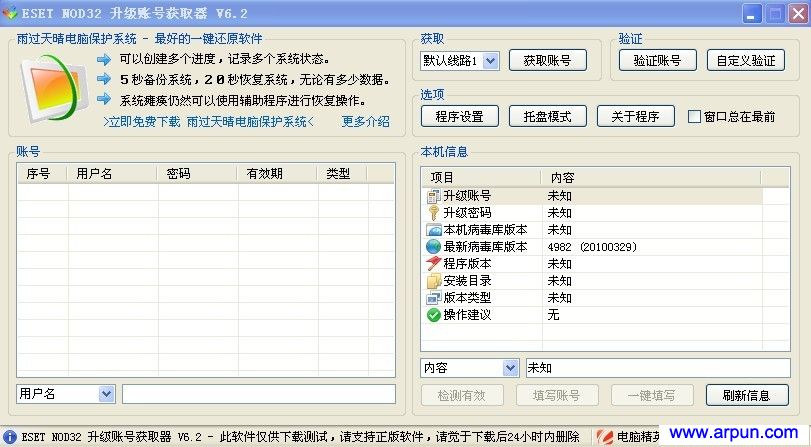Click the 类型 column header

(x=341, y=174)
